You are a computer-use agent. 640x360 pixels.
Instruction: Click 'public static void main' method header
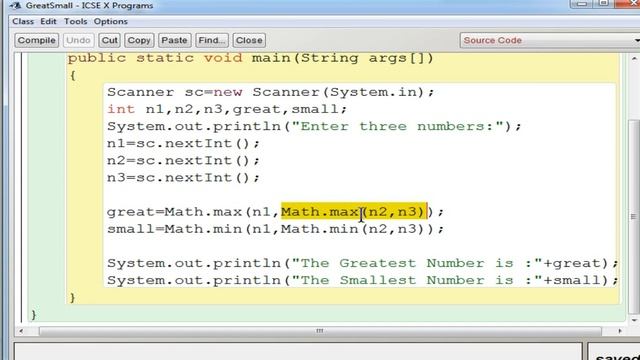250,58
